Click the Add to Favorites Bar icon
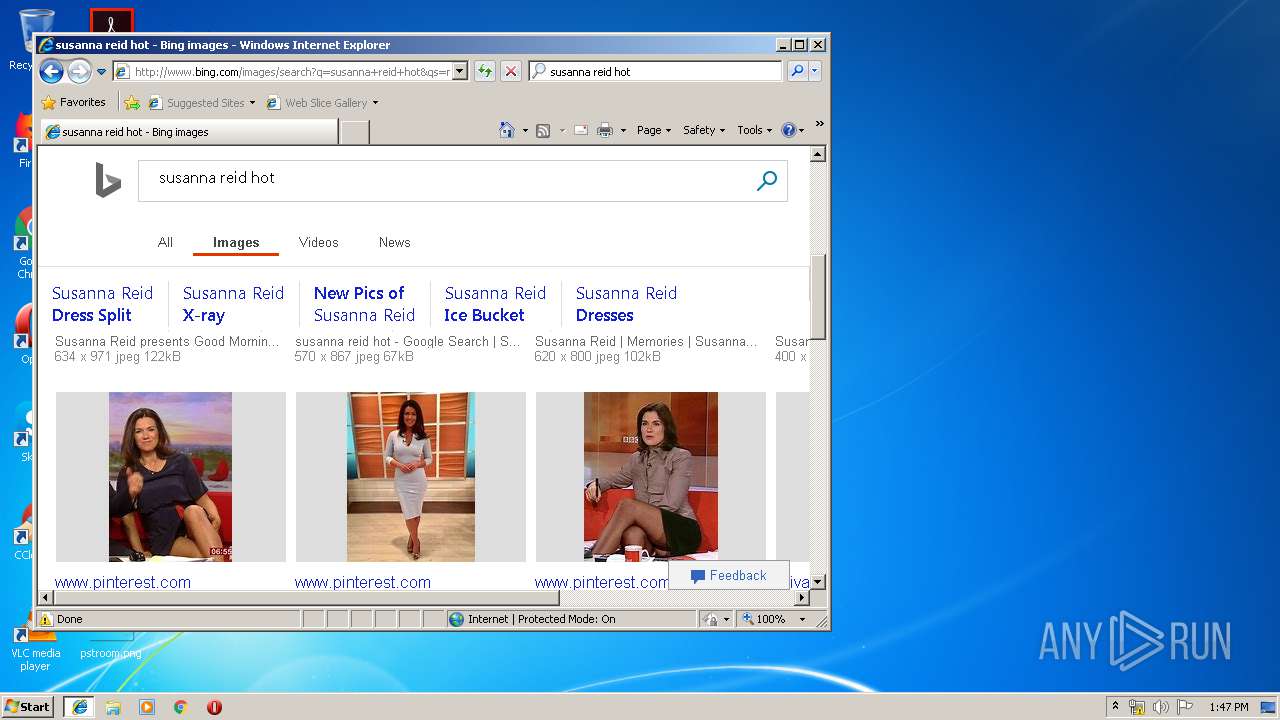 tap(132, 102)
